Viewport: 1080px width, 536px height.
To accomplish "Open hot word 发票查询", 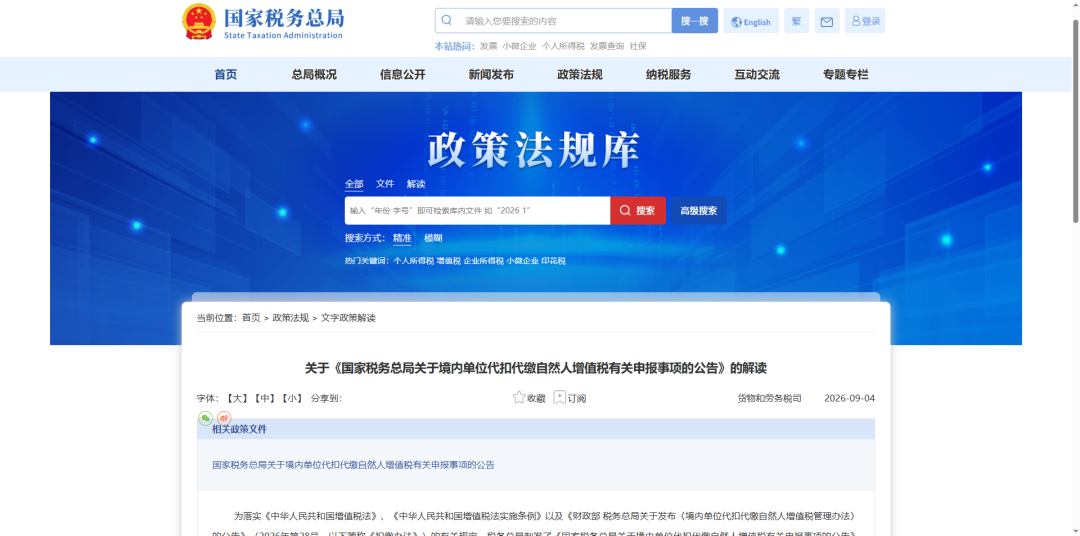I will coord(607,46).
